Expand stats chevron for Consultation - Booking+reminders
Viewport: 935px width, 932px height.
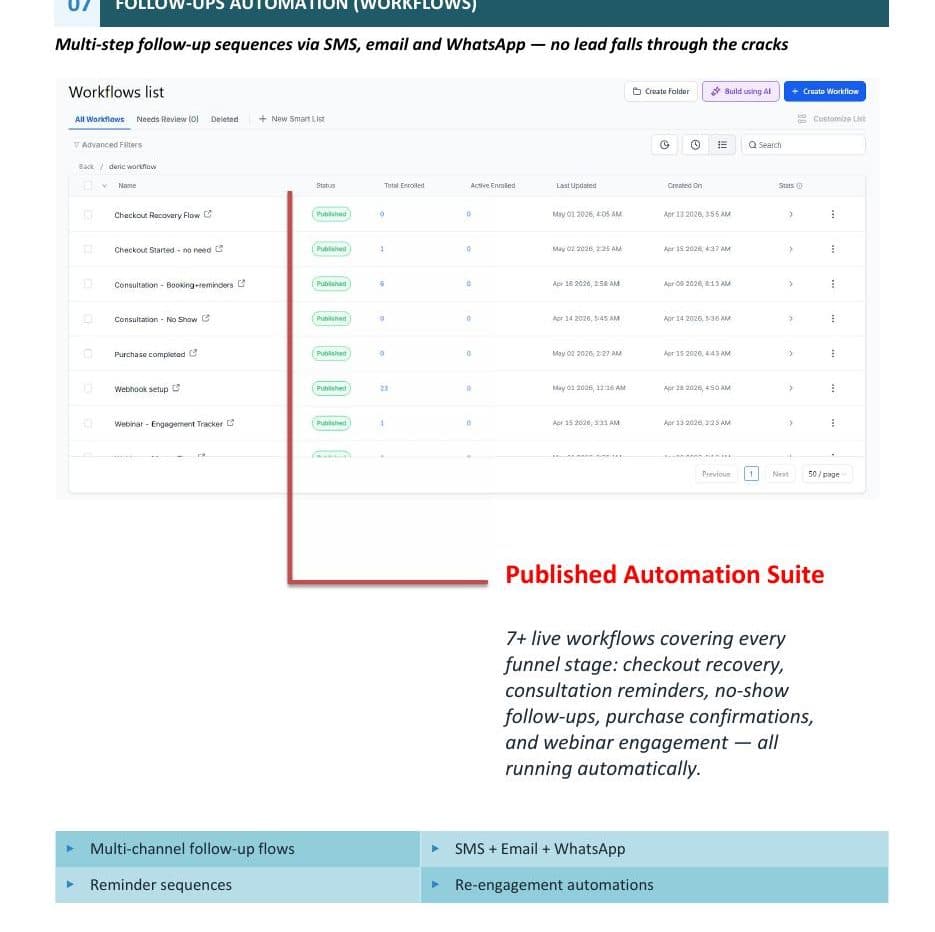pos(791,284)
